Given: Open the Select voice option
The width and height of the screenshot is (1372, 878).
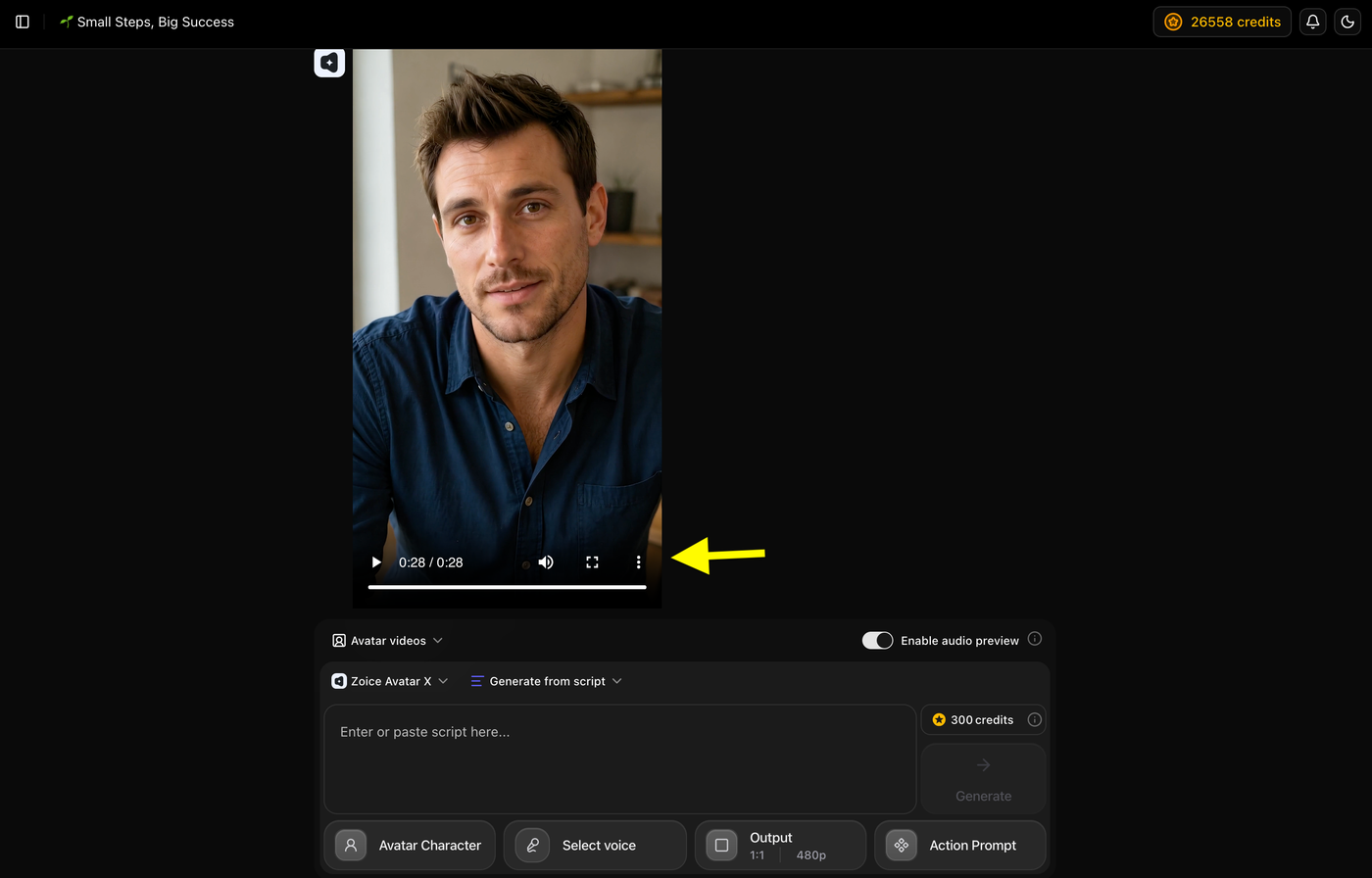Looking at the screenshot, I should (595, 845).
